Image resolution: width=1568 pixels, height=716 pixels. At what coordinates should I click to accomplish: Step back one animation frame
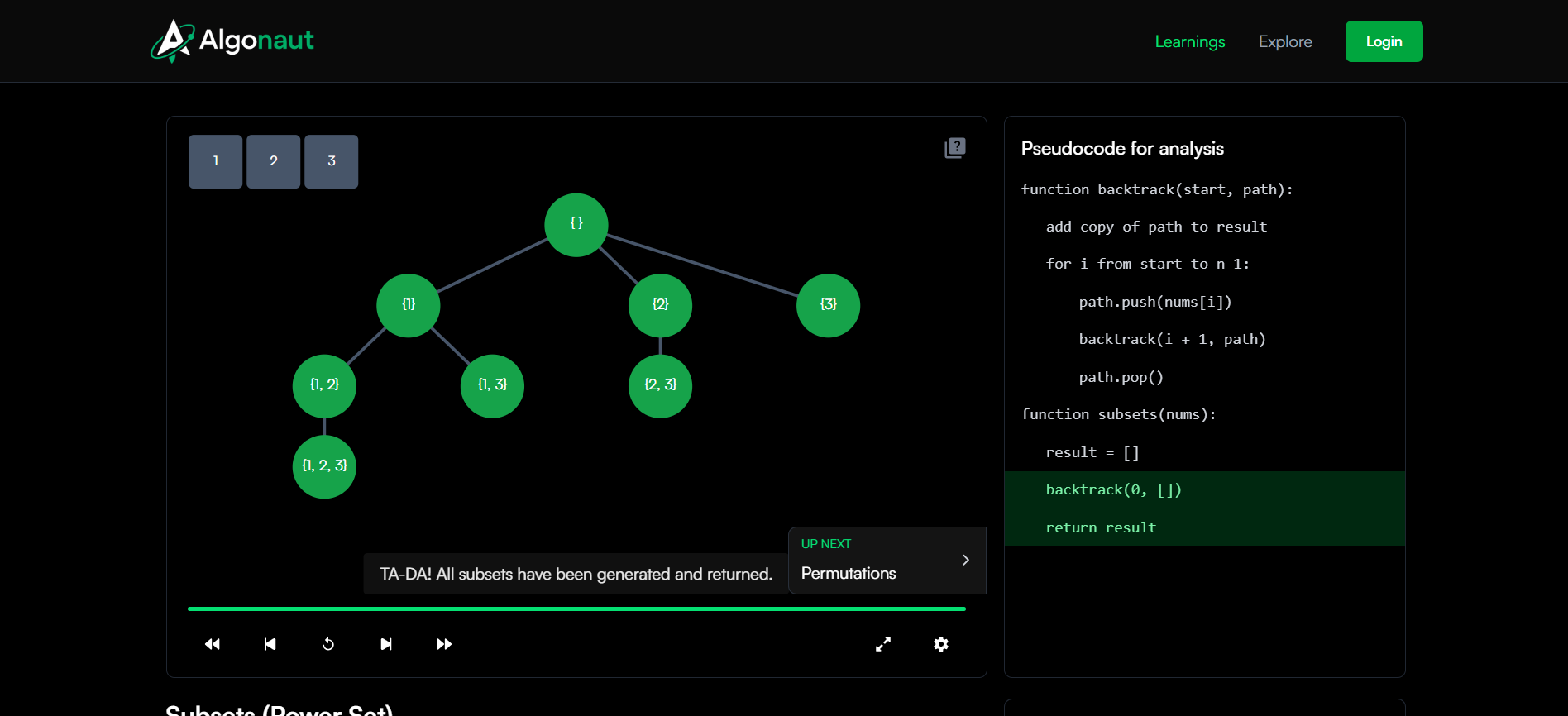pos(270,644)
